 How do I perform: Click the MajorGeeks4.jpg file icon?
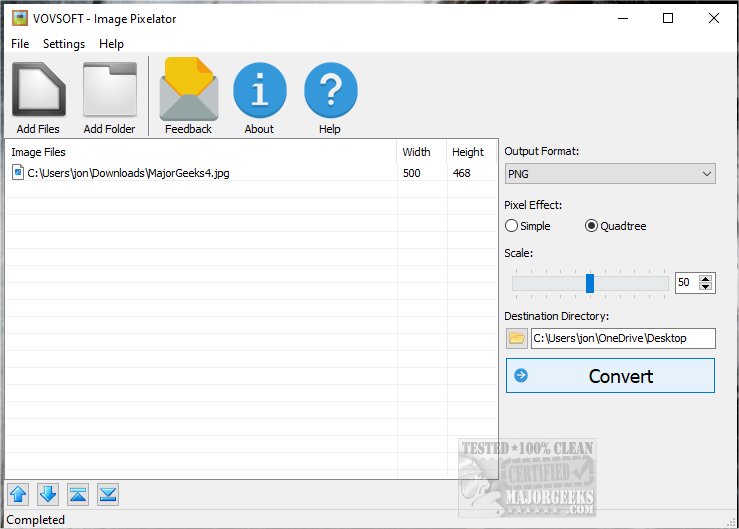click(x=18, y=173)
